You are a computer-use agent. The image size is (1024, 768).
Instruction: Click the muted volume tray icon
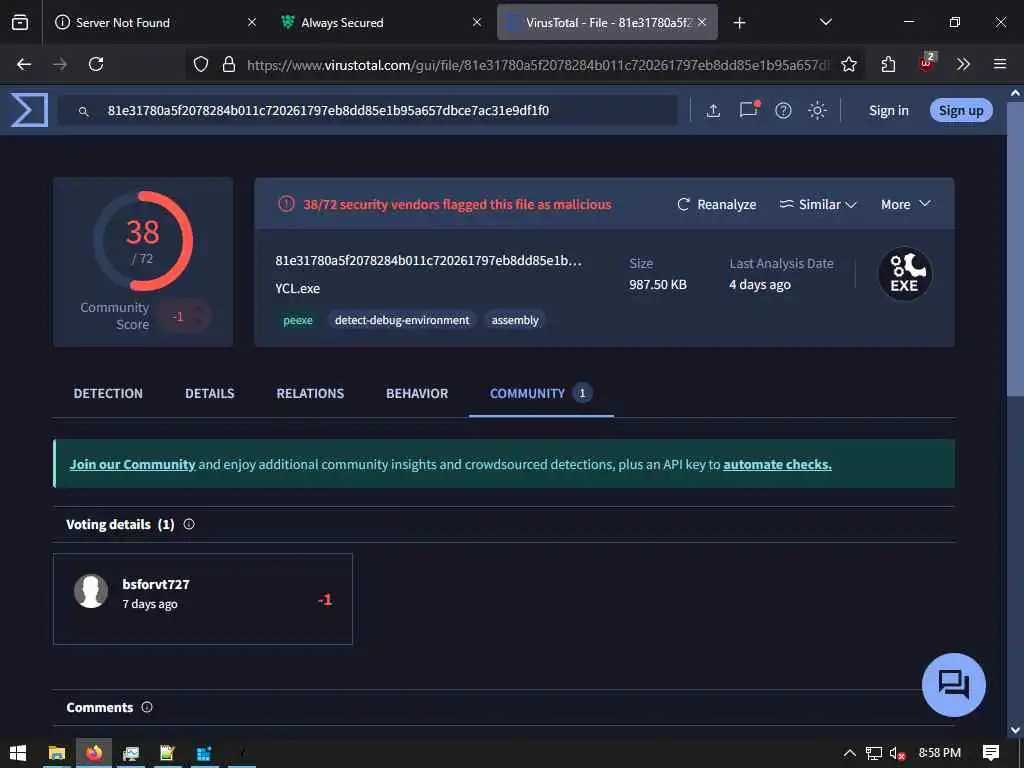click(897, 754)
